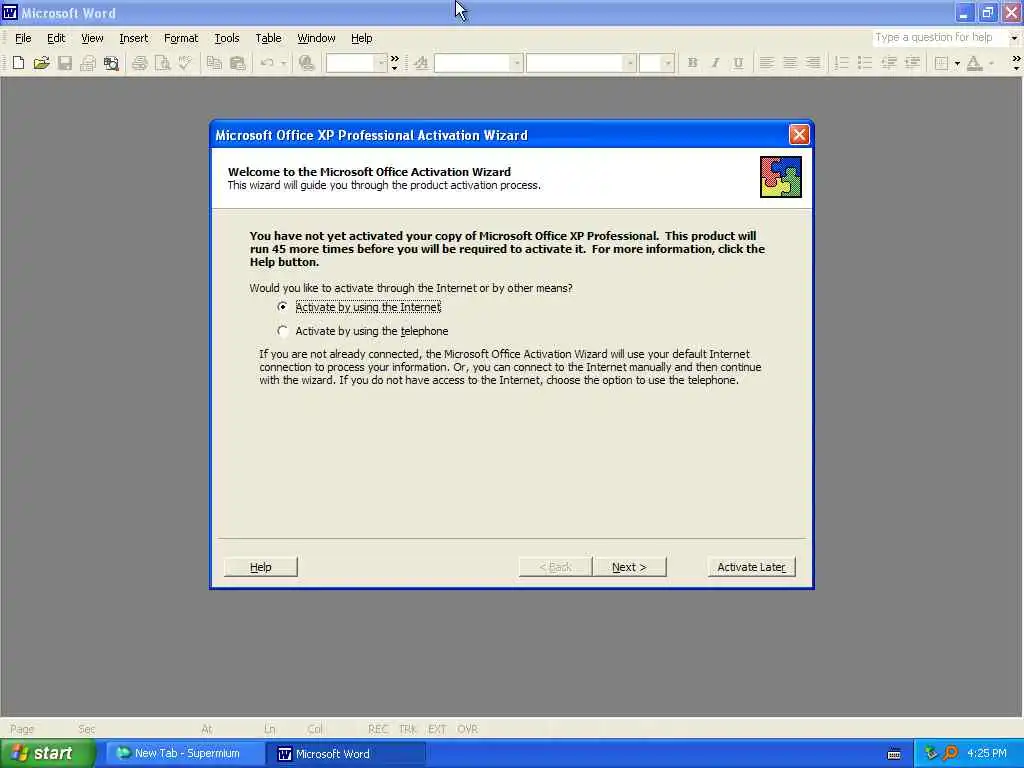Open the Zoom percentage dropdown

coord(380,63)
